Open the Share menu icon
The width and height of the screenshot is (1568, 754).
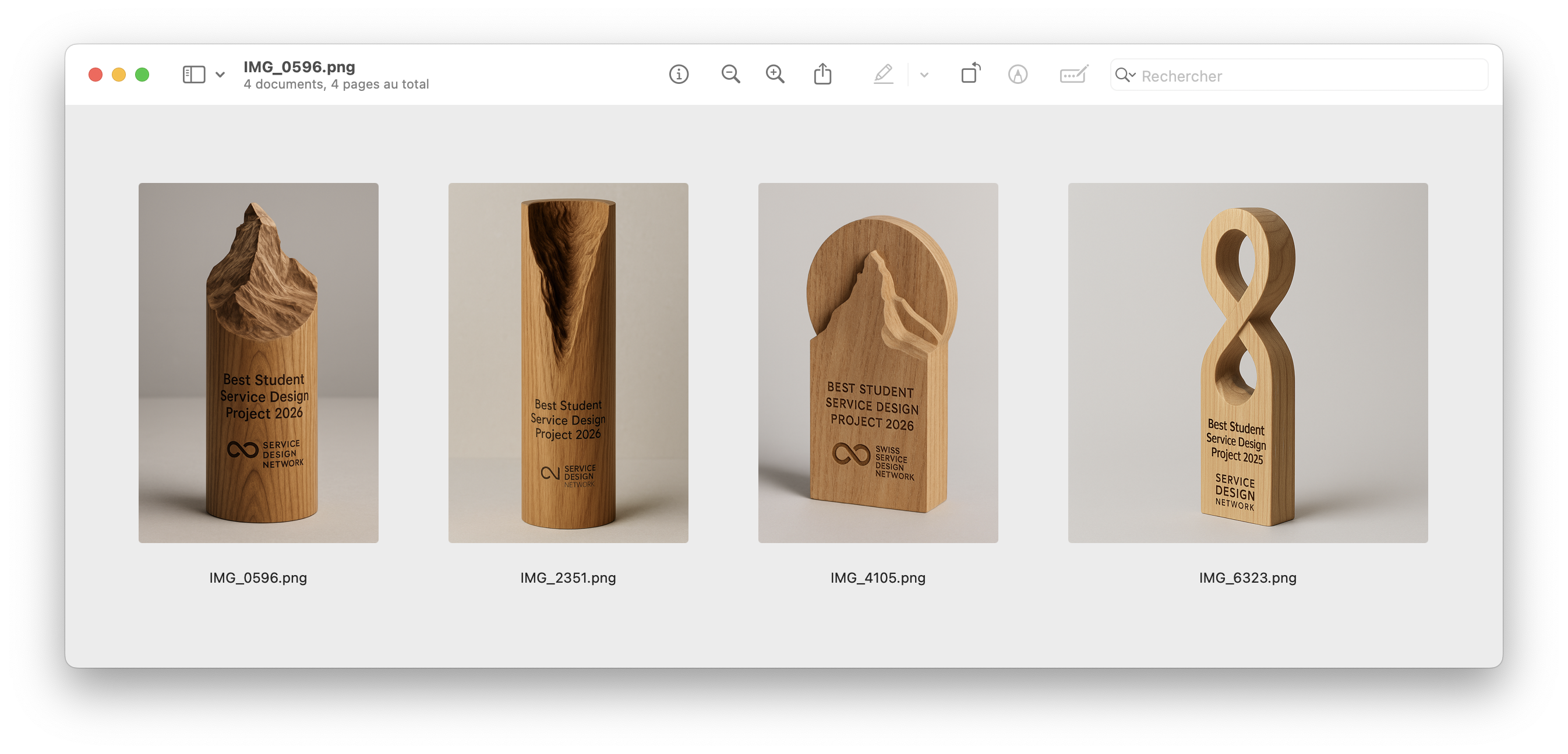pos(822,75)
